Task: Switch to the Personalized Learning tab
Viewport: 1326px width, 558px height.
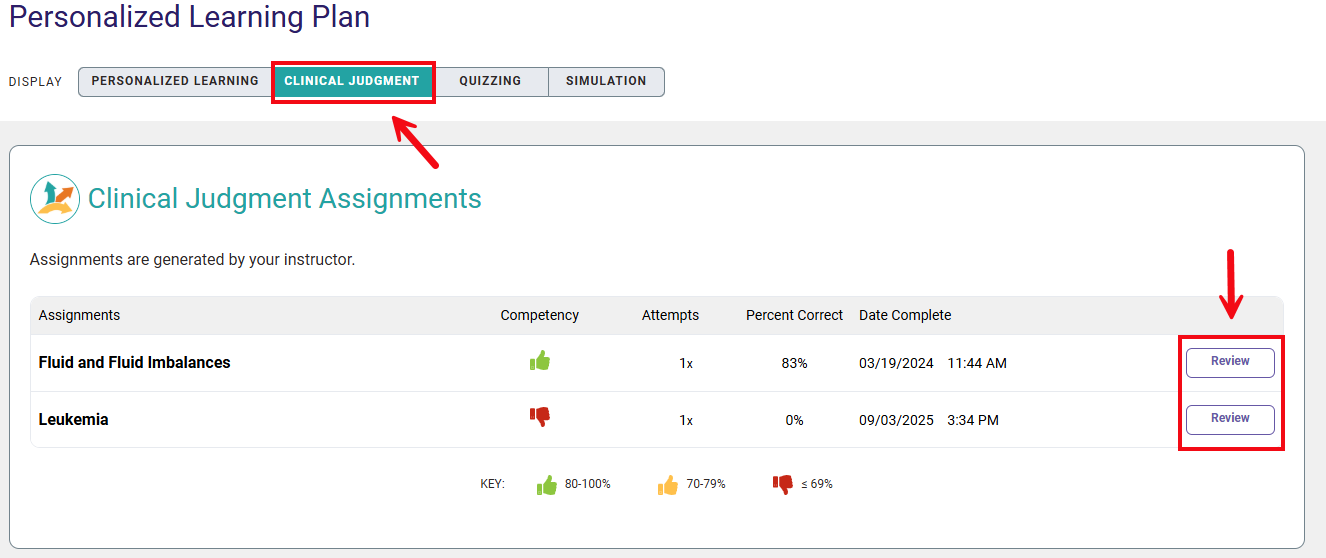Action: coord(175,82)
